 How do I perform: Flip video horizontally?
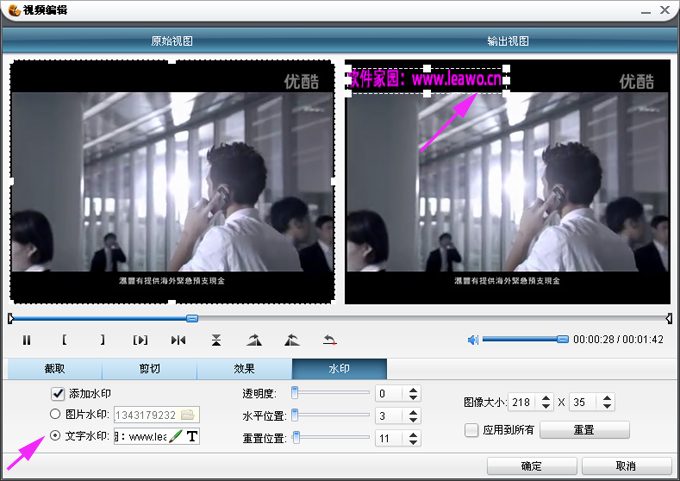pyautogui.click(x=178, y=340)
